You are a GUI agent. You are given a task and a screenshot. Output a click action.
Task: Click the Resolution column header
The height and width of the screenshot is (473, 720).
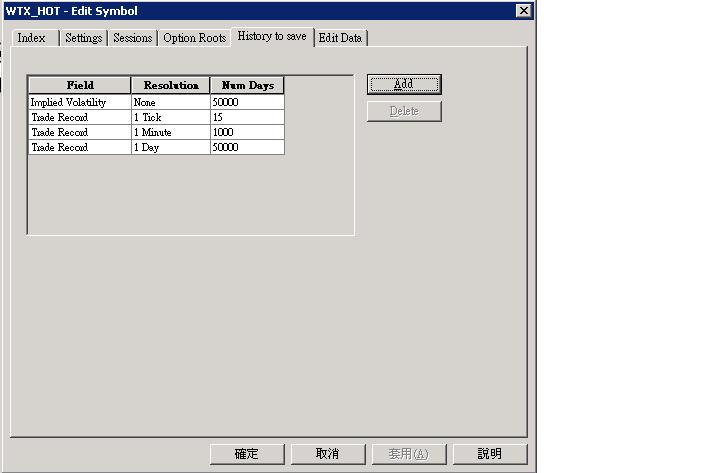click(x=171, y=85)
